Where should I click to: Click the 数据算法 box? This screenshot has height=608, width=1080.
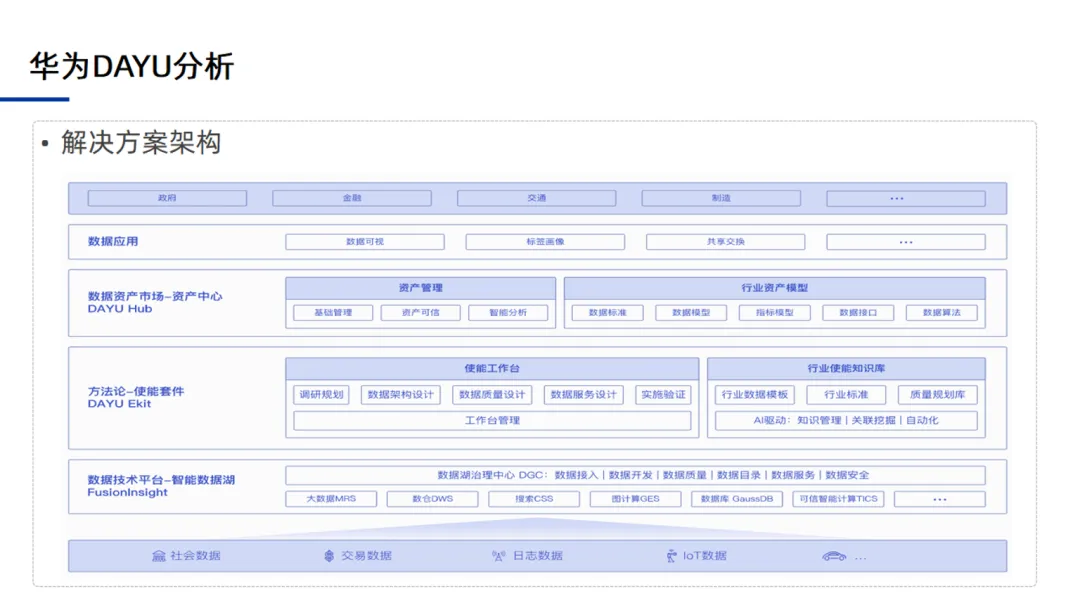(x=942, y=313)
